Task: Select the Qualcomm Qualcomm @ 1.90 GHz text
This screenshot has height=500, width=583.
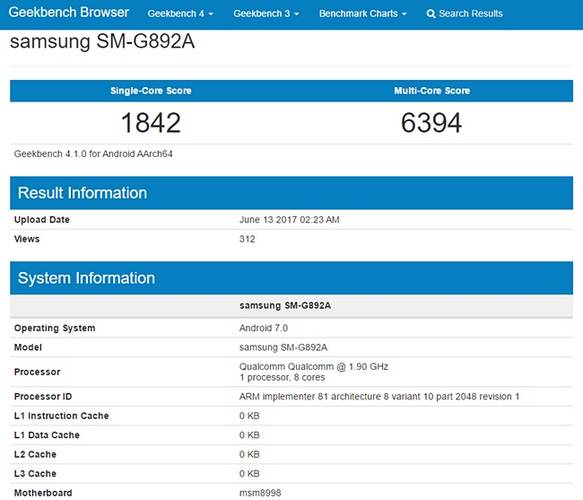Action: (314, 367)
